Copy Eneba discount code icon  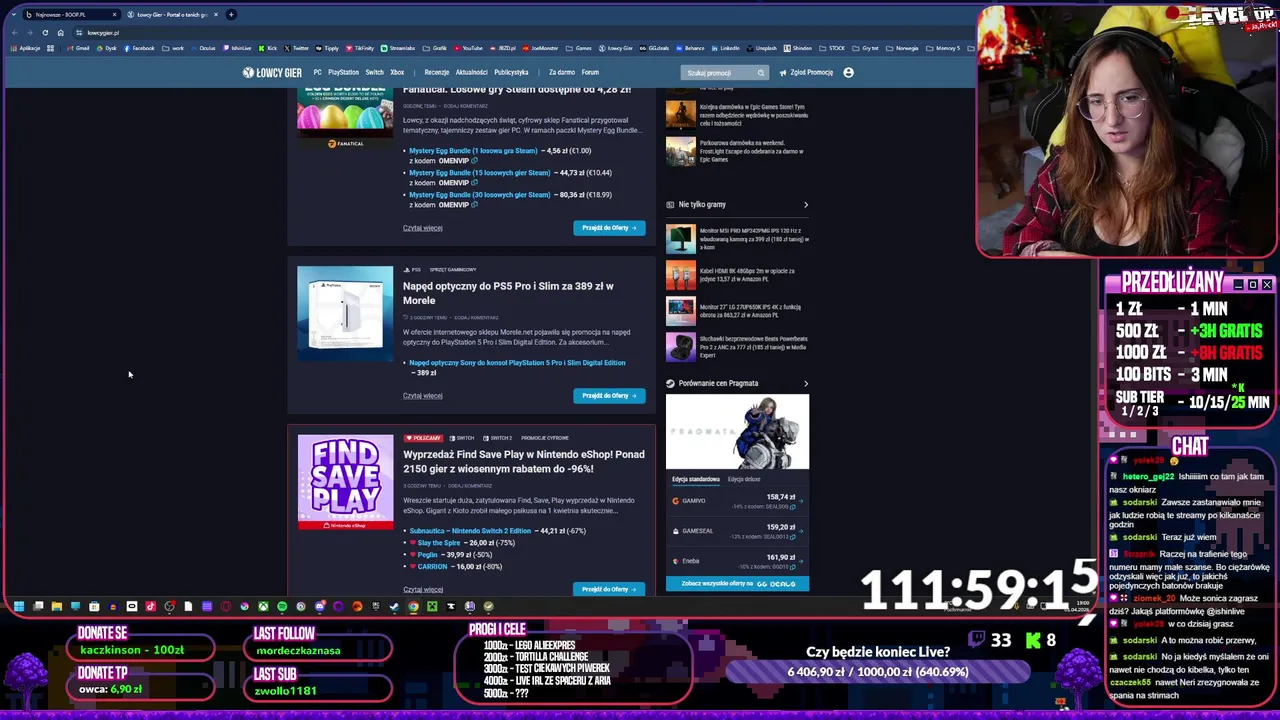(793, 566)
